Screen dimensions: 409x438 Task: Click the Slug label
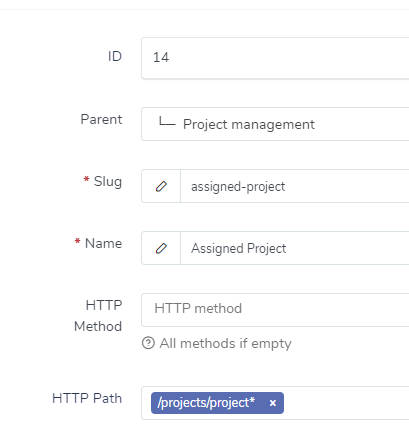[108, 182]
